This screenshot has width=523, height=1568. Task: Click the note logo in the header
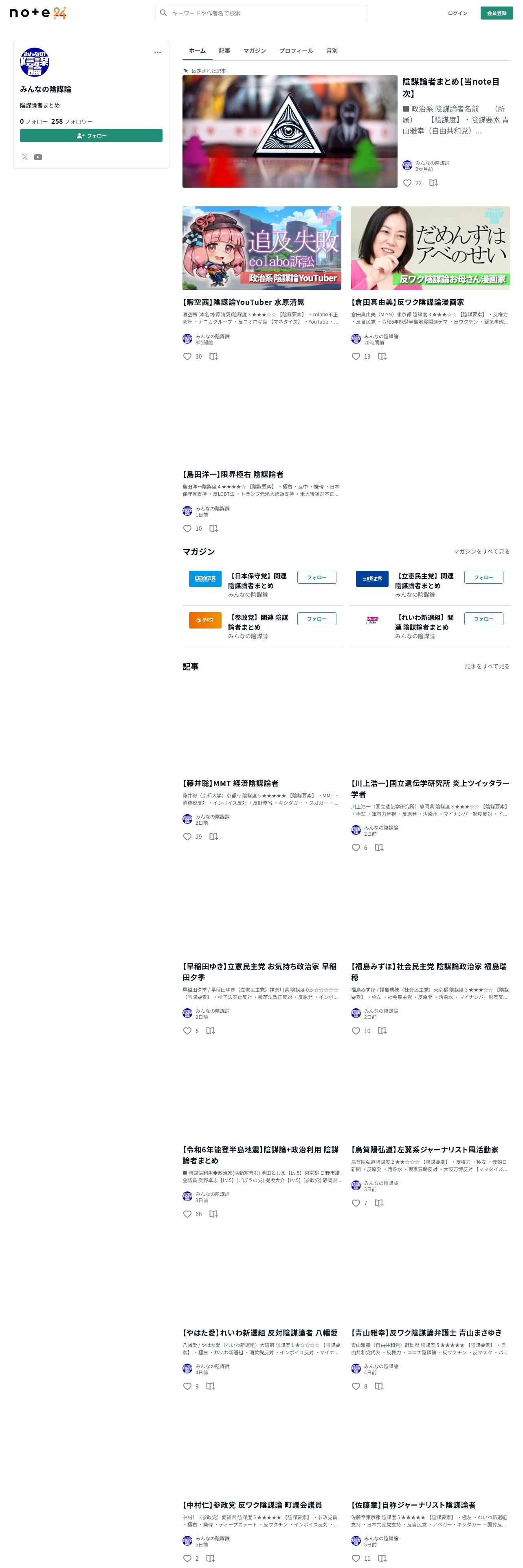point(38,13)
